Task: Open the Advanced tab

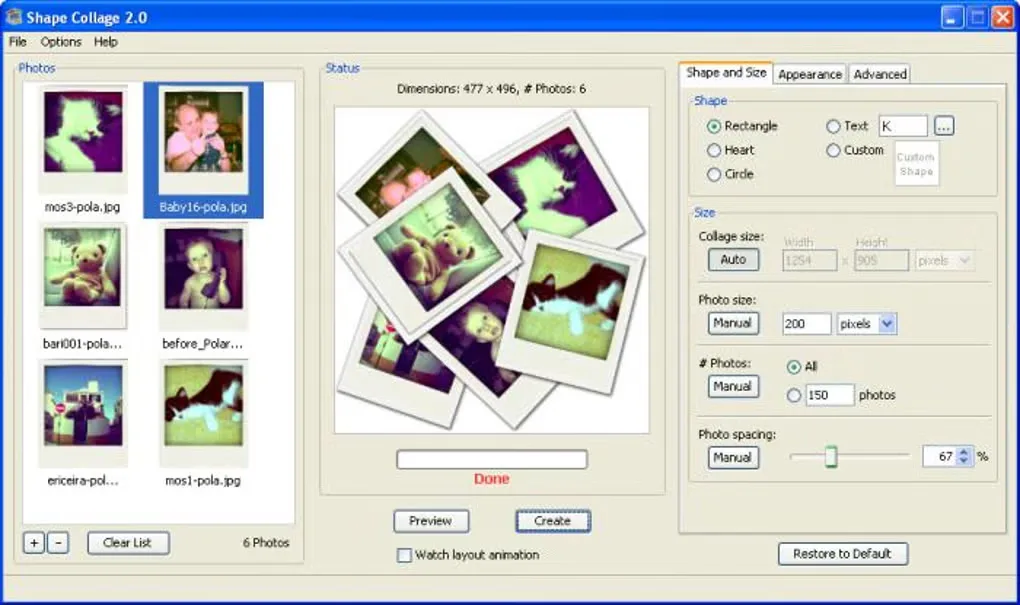Action: (879, 74)
